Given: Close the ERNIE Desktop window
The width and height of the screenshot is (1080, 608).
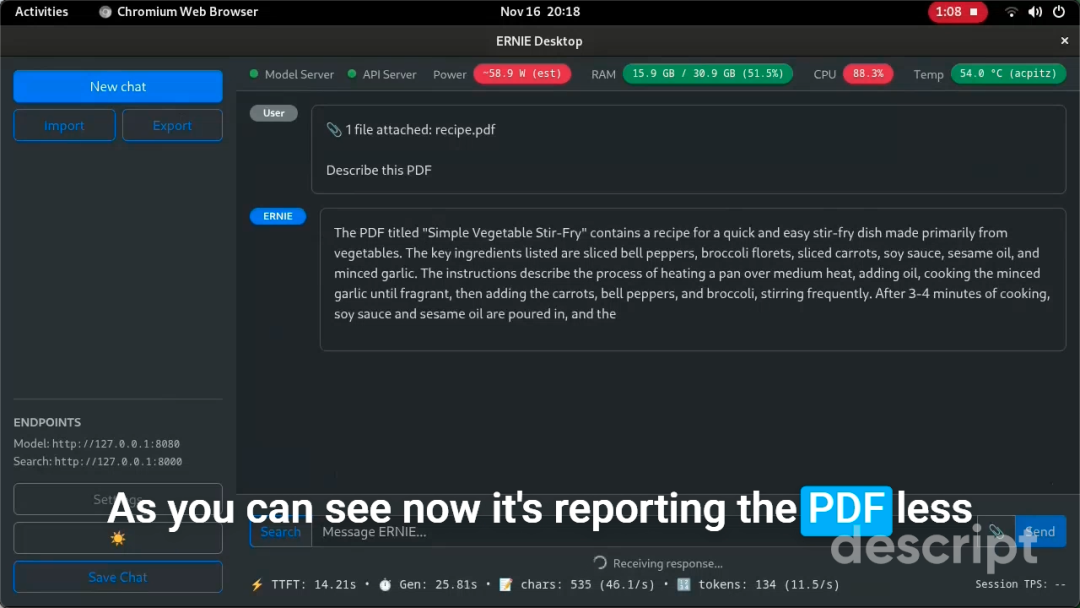Looking at the screenshot, I should tap(1064, 41).
